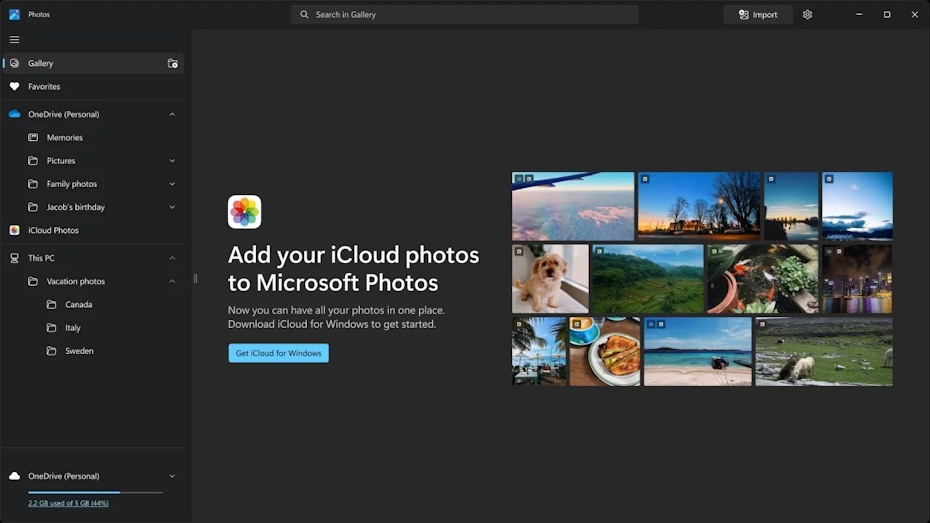
Task: Click the search magnifier icon
Action: click(x=304, y=15)
